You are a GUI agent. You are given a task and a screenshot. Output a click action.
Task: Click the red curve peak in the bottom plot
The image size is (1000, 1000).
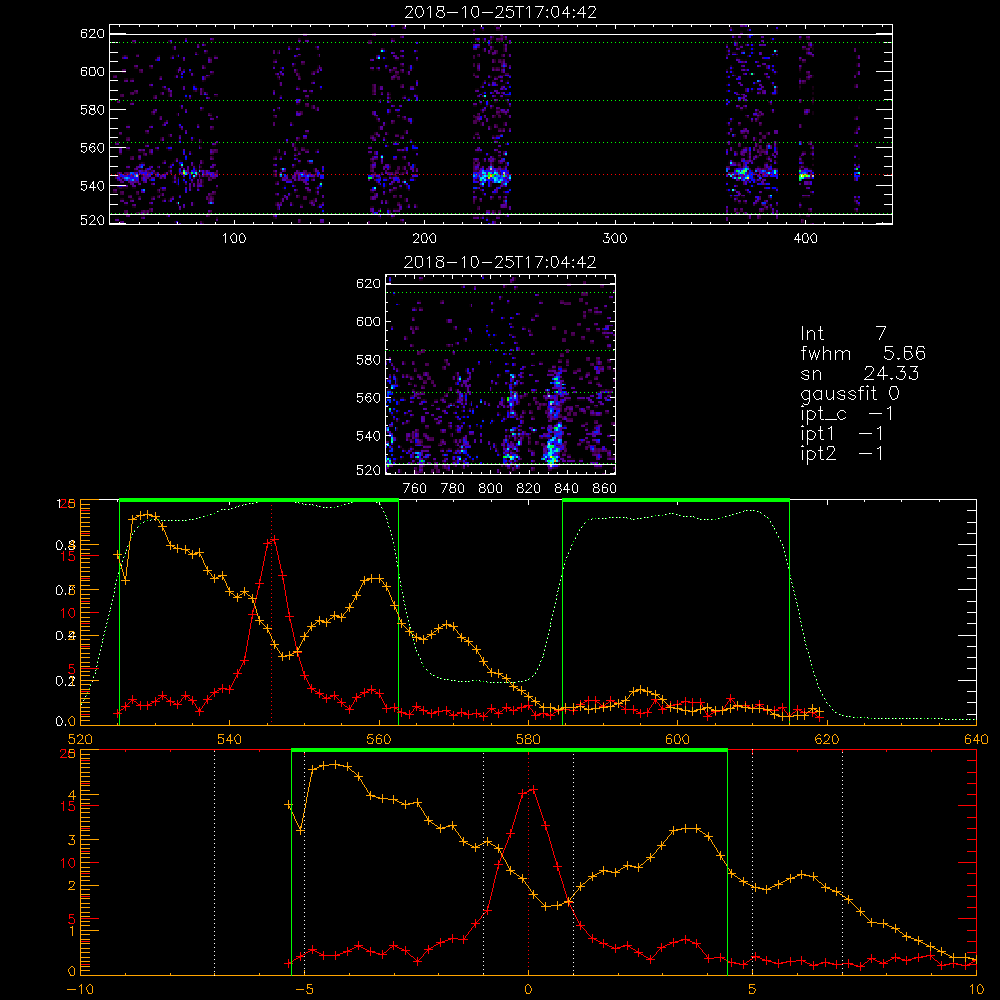tap(533, 790)
